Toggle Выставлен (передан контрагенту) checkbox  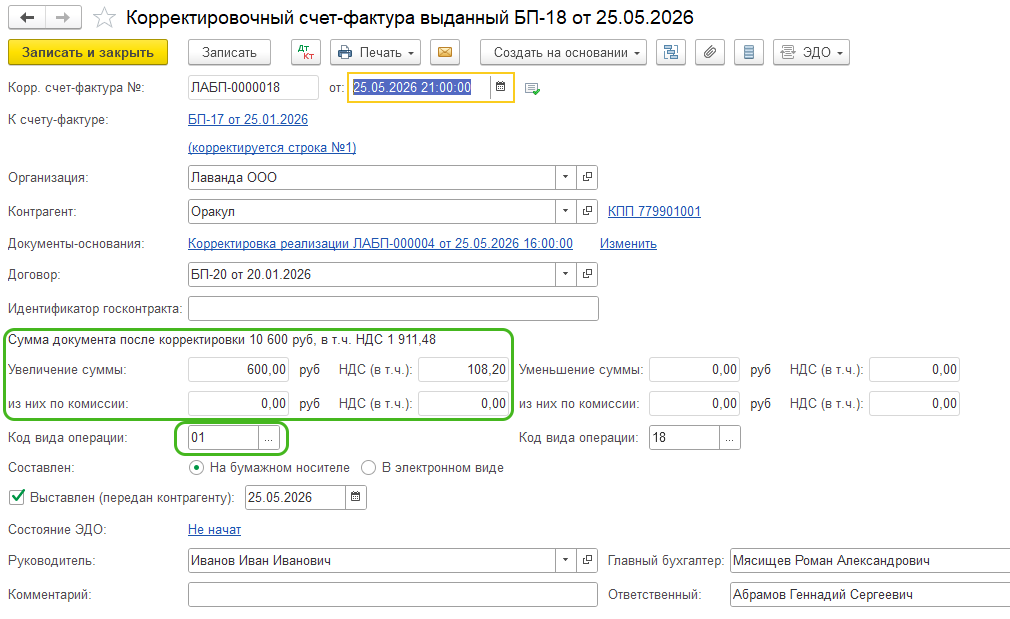pyautogui.click(x=17, y=497)
